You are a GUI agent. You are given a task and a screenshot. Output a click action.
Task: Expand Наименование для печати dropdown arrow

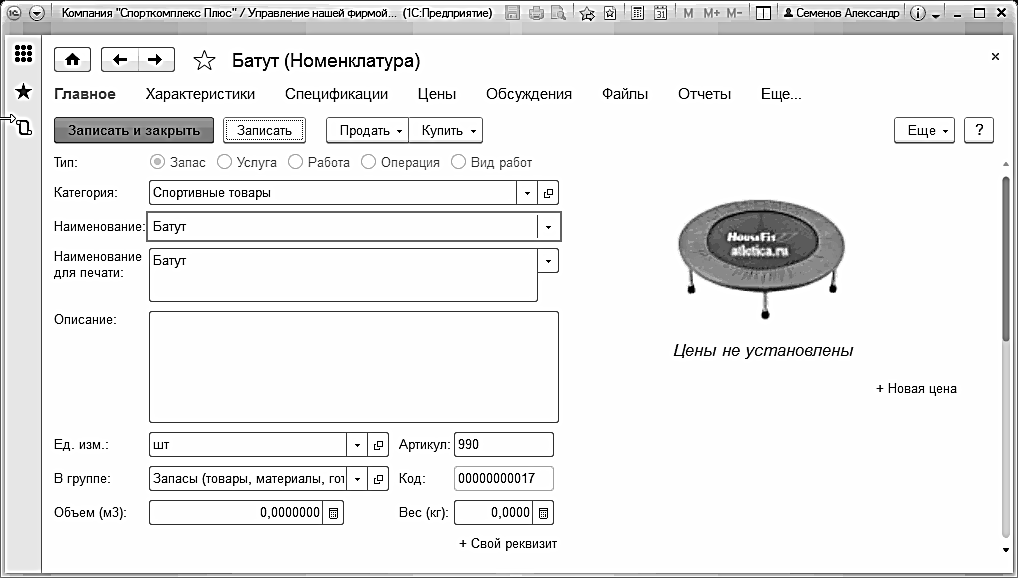click(549, 261)
